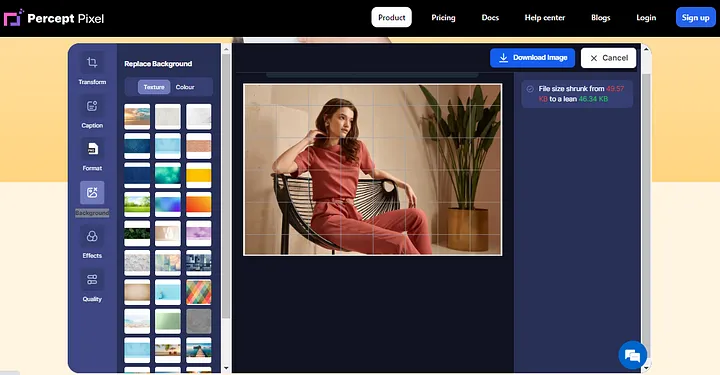Choose the solid yellow texture swatch
Image resolution: width=720 pixels, height=375 pixels.
point(198,175)
